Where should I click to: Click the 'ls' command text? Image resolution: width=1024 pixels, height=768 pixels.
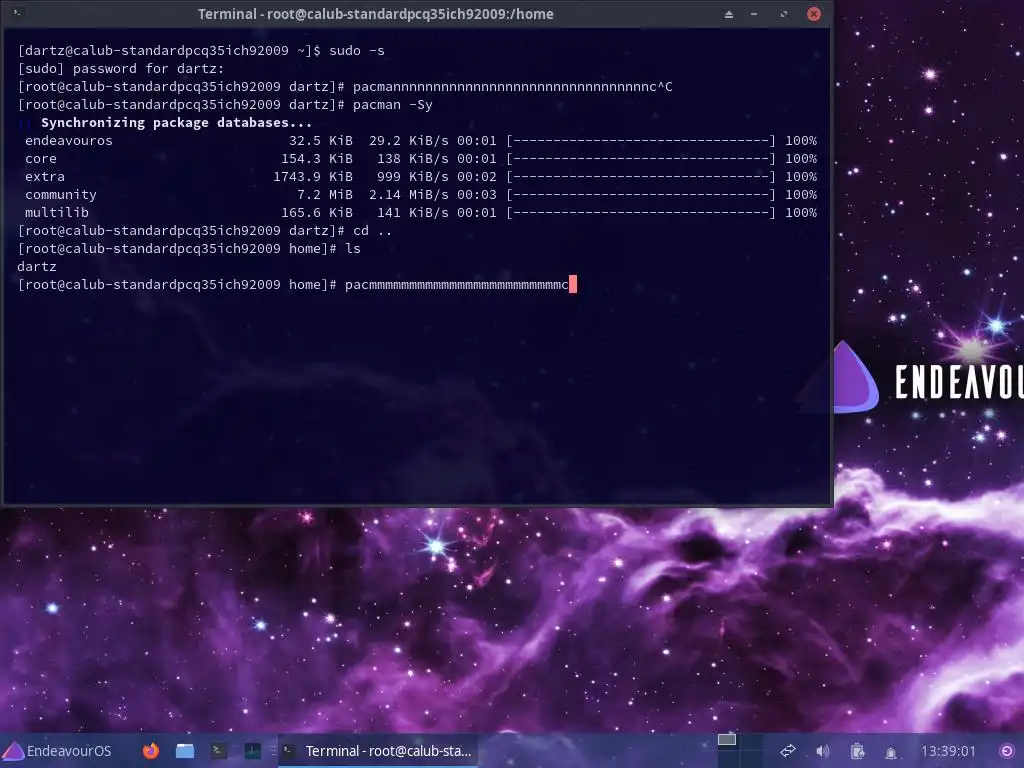tap(353, 248)
